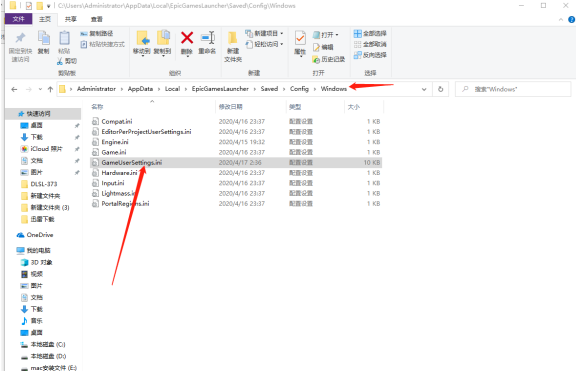The width and height of the screenshot is (576, 371).
Task: Click the Saved breadcrumb segment
Action: 269,89
